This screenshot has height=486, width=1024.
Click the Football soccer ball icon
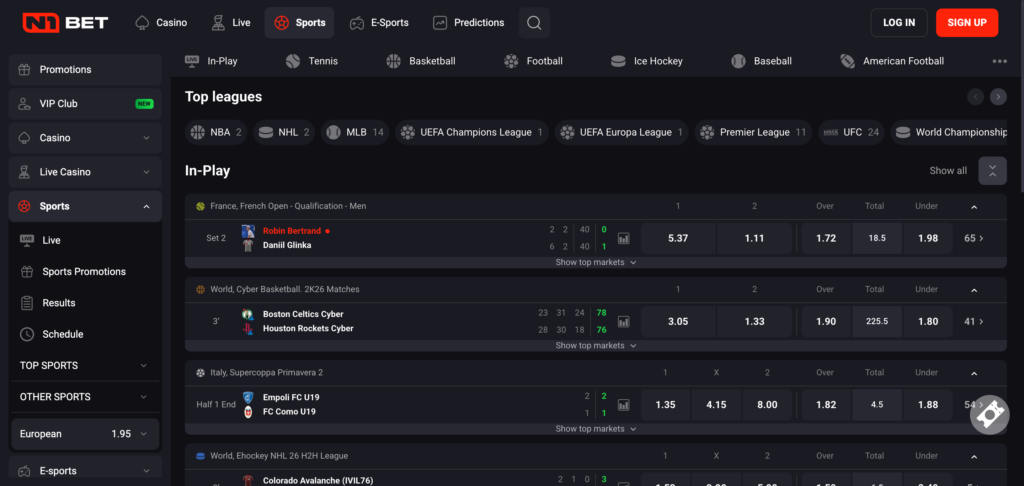(x=511, y=61)
